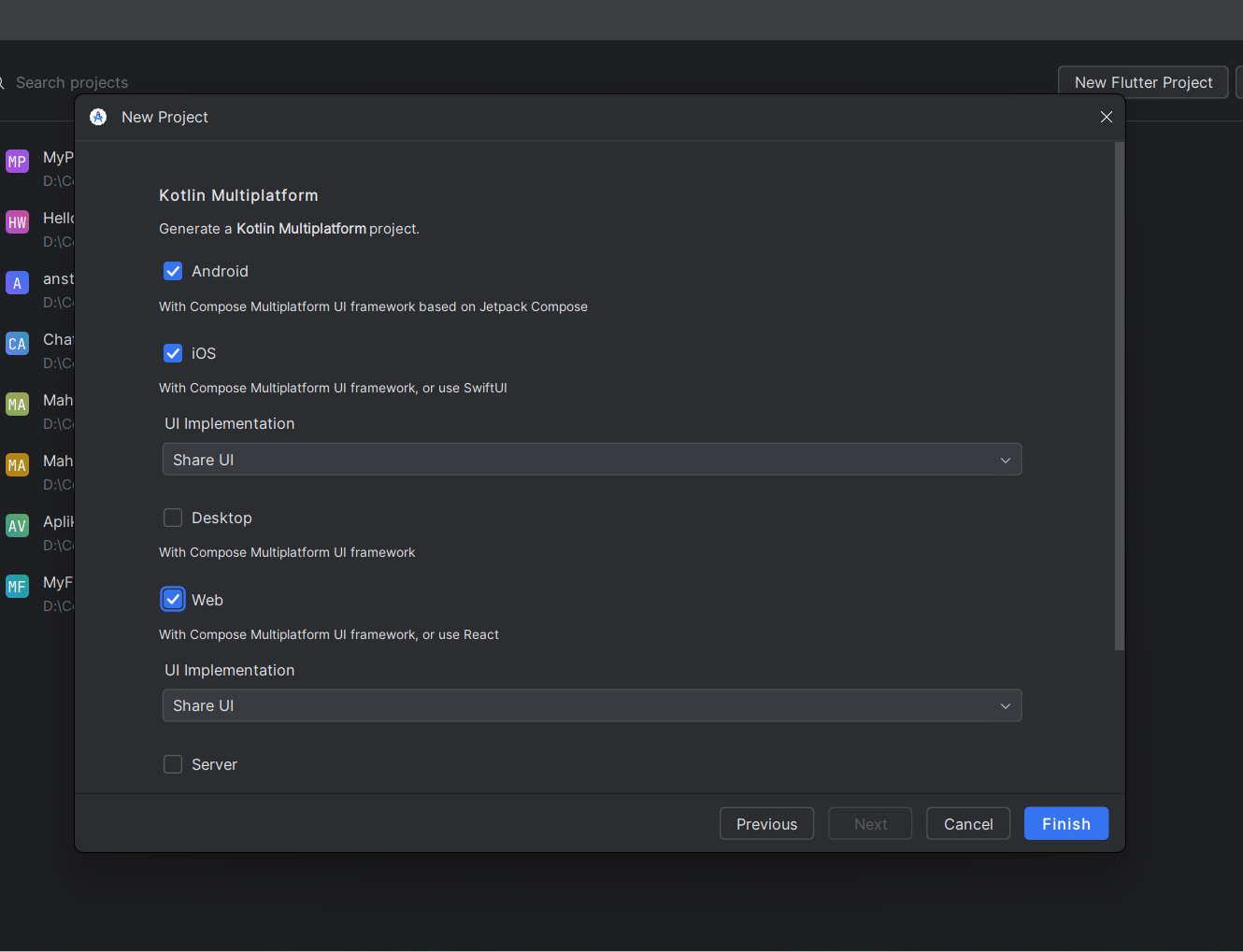Cancel the New Project dialog
Image resolution: width=1243 pixels, height=952 pixels.
coord(967,824)
